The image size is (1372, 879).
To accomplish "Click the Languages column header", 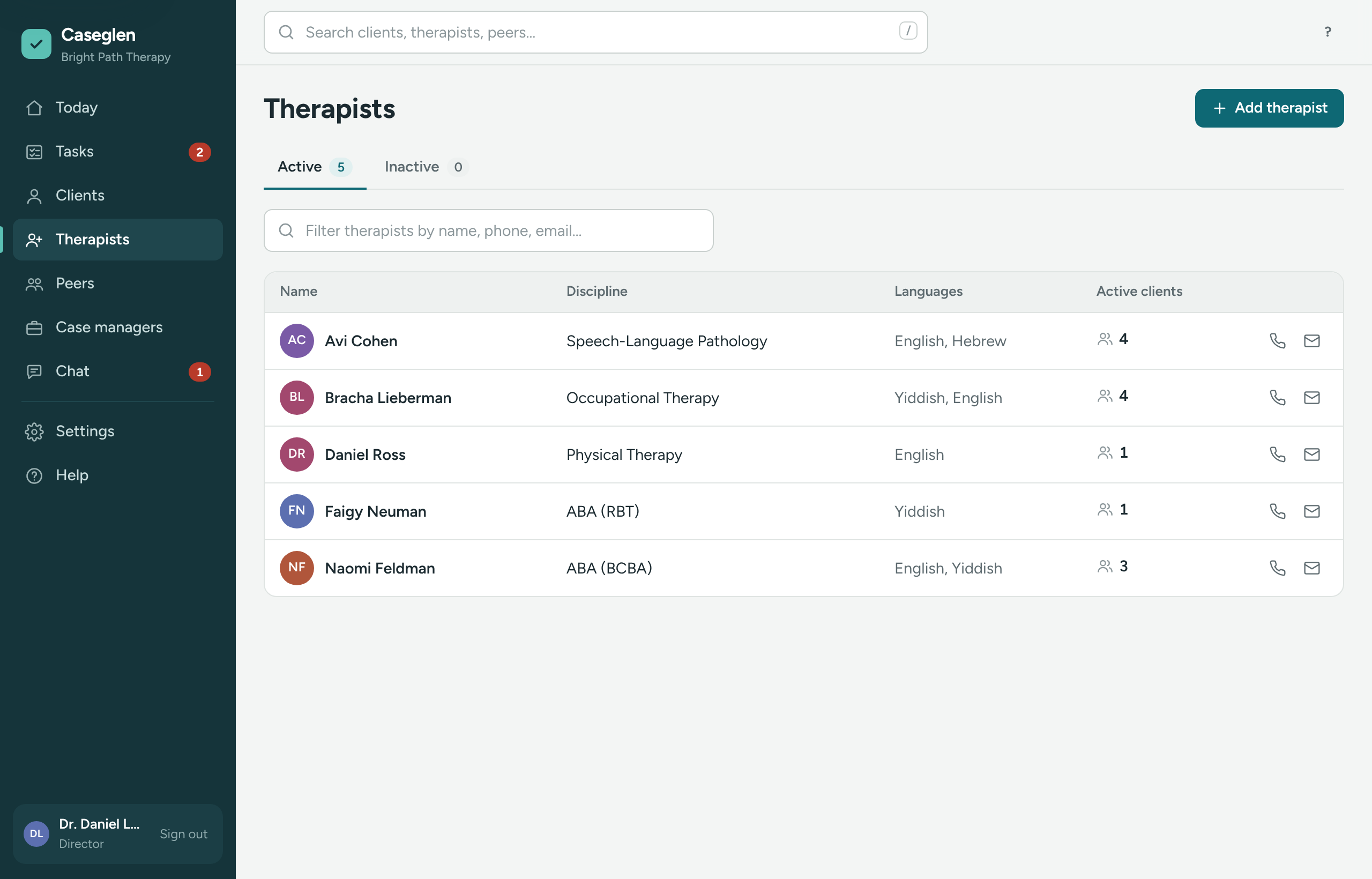I will [928, 291].
